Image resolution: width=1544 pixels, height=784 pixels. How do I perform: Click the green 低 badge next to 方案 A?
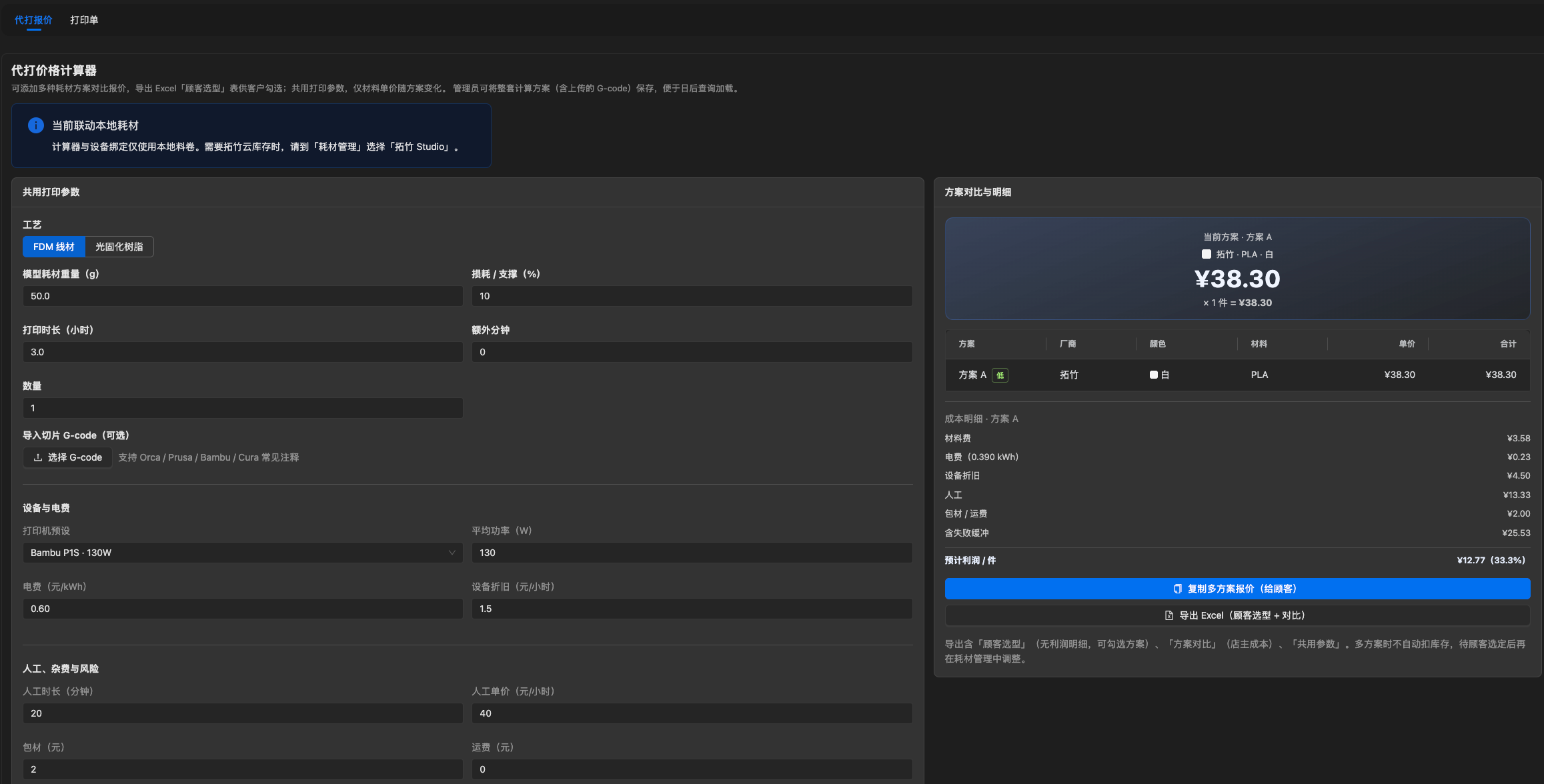tap(1000, 375)
